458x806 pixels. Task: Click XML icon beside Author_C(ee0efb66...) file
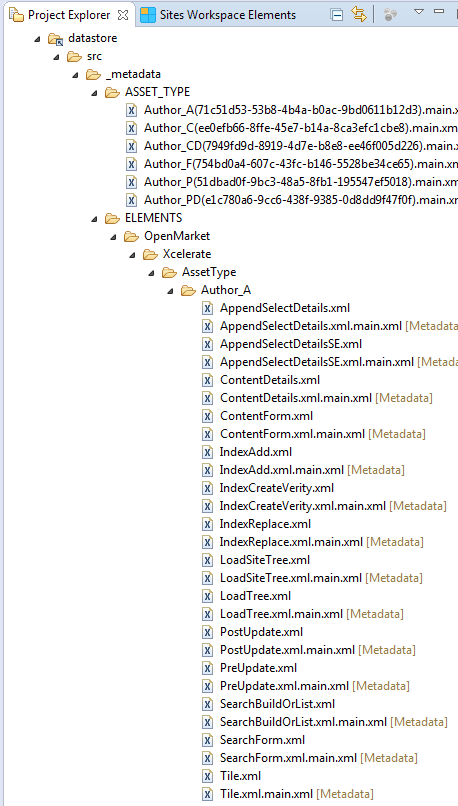[x=132, y=128]
